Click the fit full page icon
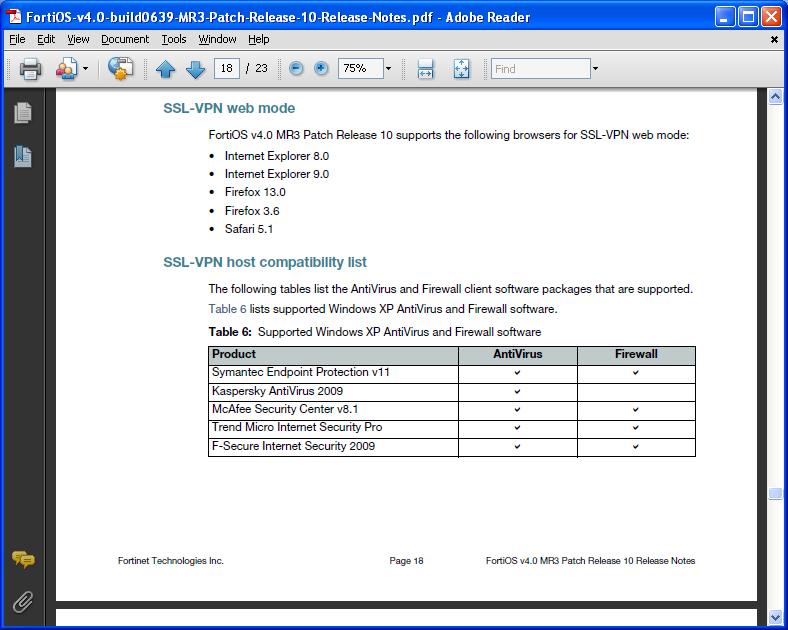This screenshot has height=630, width=788. click(461, 69)
